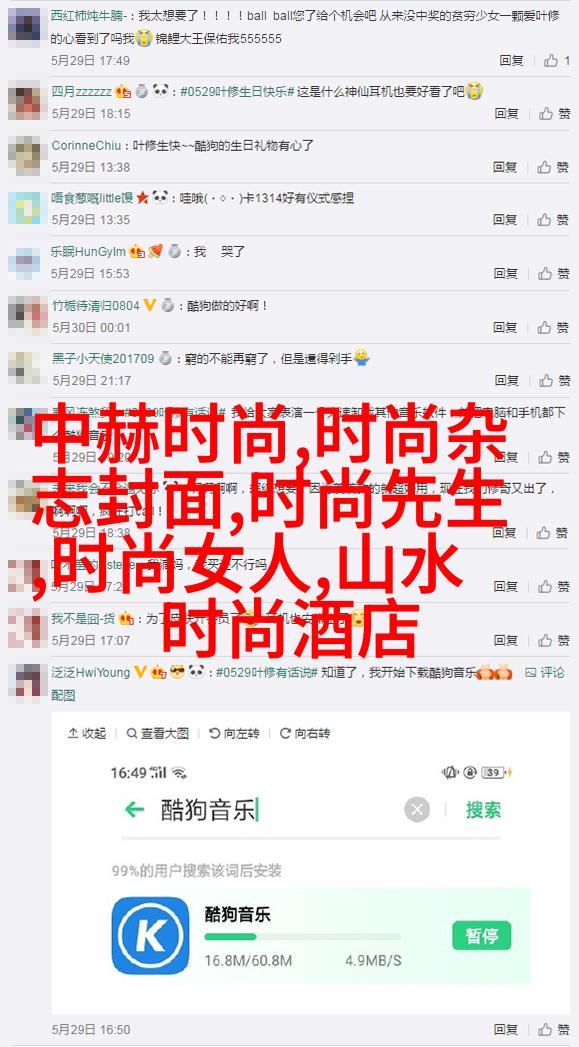
Task: Click the green 暂停 pause button
Action: [x=481, y=935]
